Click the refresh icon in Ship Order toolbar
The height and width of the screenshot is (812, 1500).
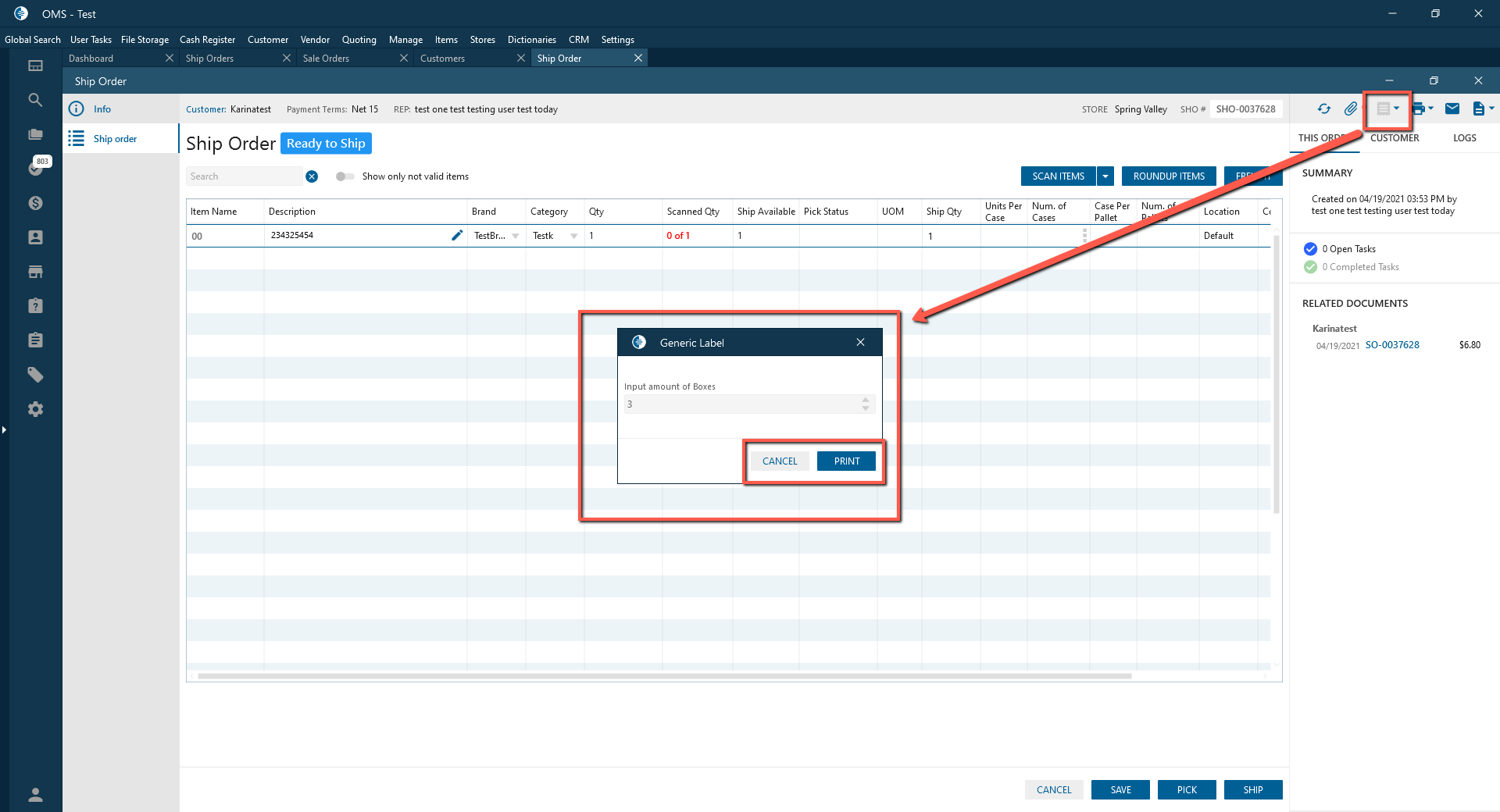[x=1323, y=109]
